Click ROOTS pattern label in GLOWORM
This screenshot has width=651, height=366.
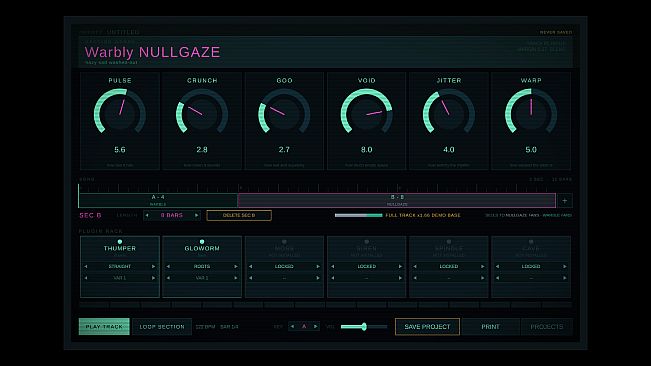202,266
